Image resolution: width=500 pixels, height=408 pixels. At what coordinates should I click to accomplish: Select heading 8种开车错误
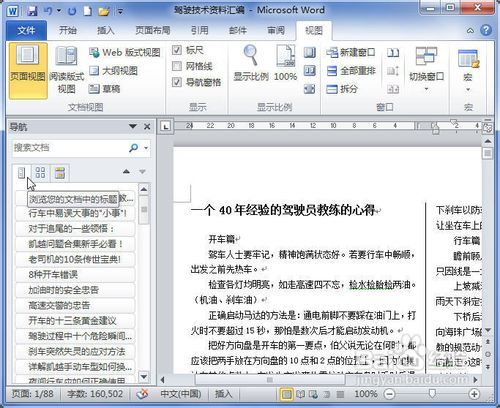point(75,275)
